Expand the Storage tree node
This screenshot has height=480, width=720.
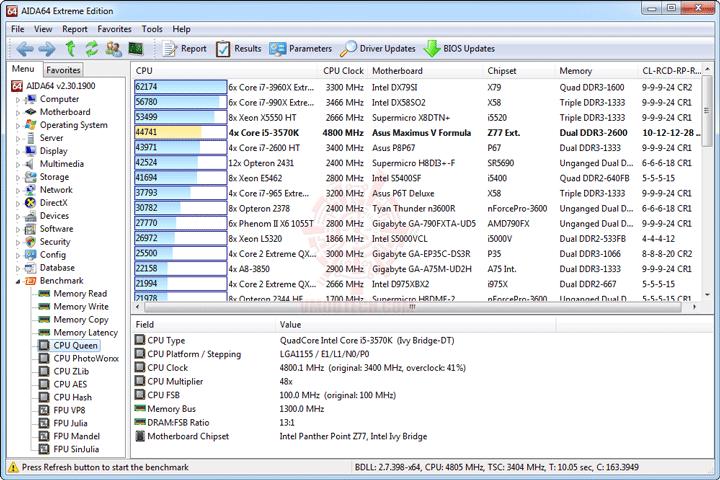18,177
